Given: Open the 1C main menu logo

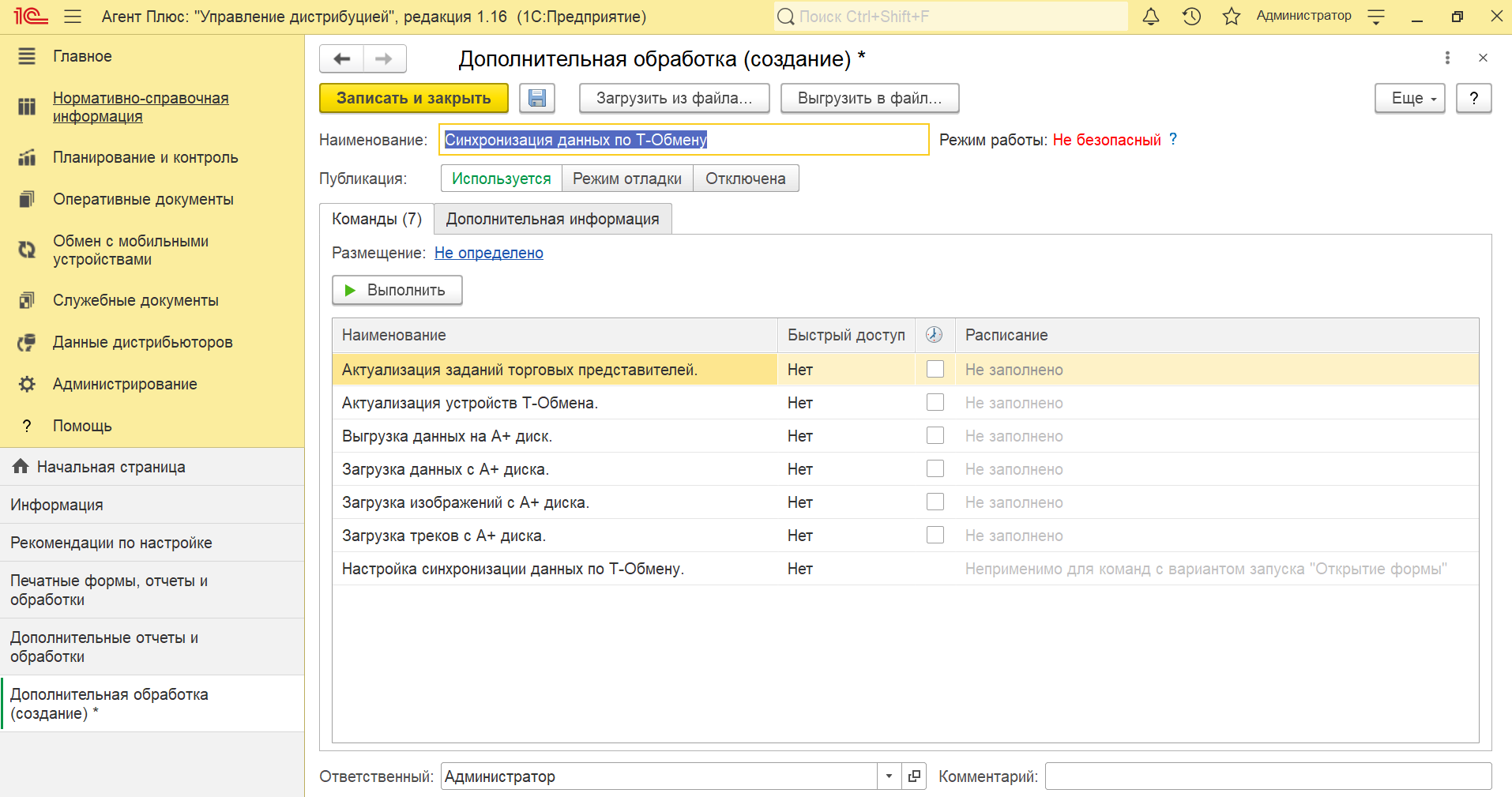Looking at the screenshot, I should pos(31,16).
